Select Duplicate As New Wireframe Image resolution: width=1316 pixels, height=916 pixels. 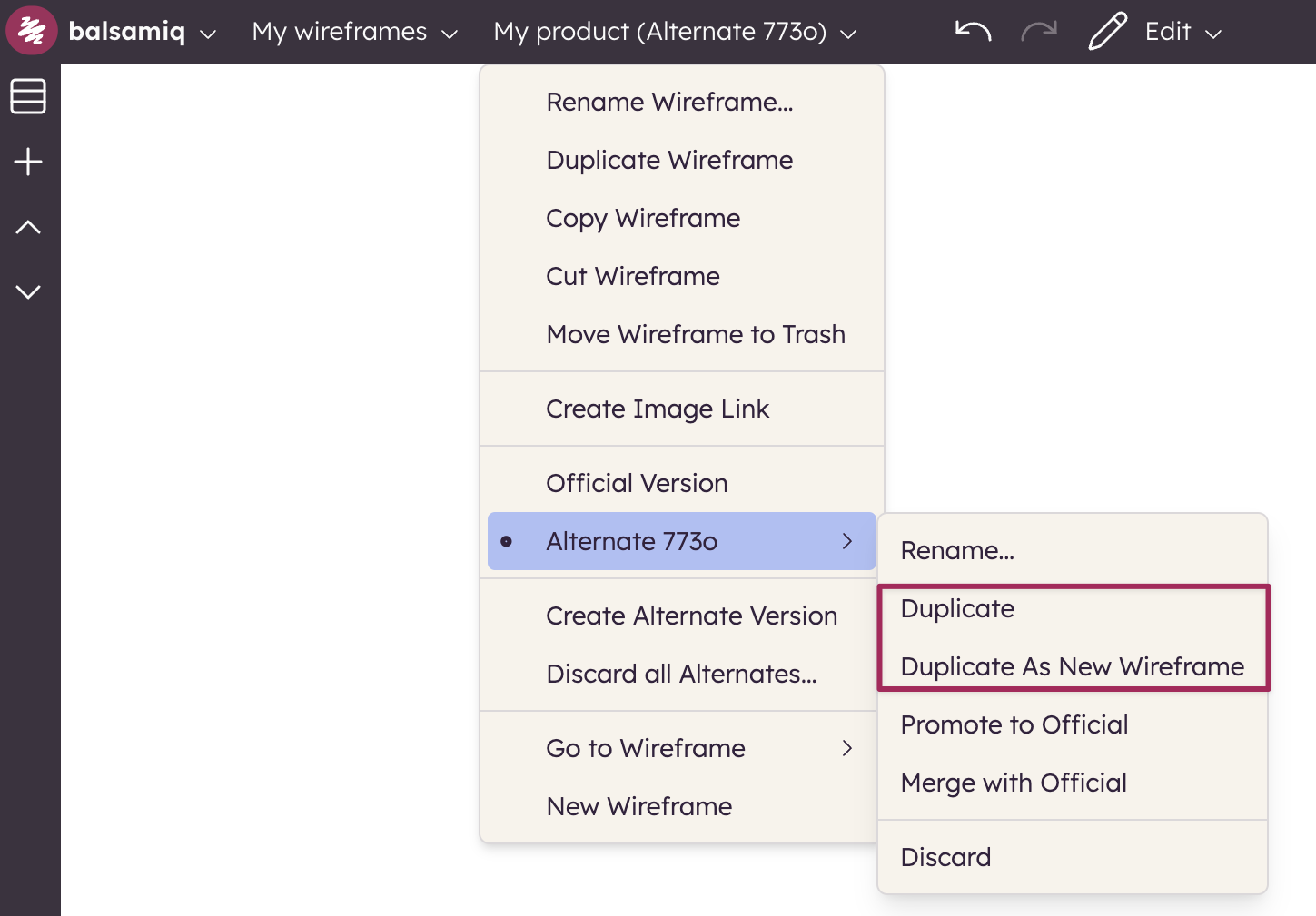tap(1073, 666)
